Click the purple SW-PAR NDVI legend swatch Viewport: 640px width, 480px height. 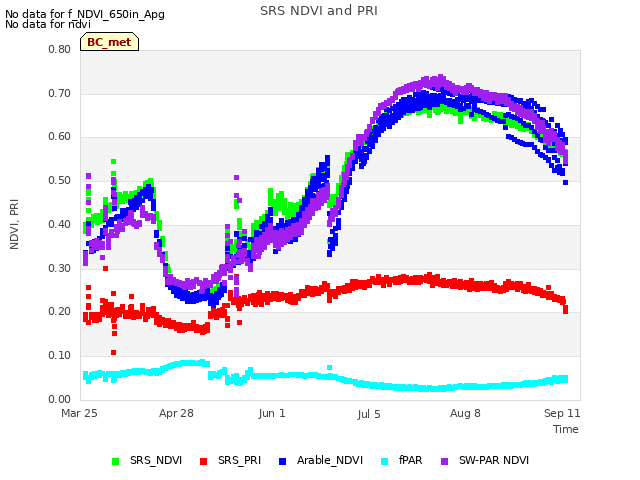tap(444, 461)
